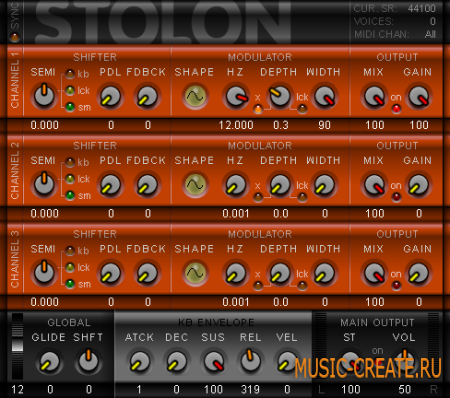Click the Channel 2 modulator SHAPE waveform
The height and width of the screenshot is (398, 450).
[195, 184]
